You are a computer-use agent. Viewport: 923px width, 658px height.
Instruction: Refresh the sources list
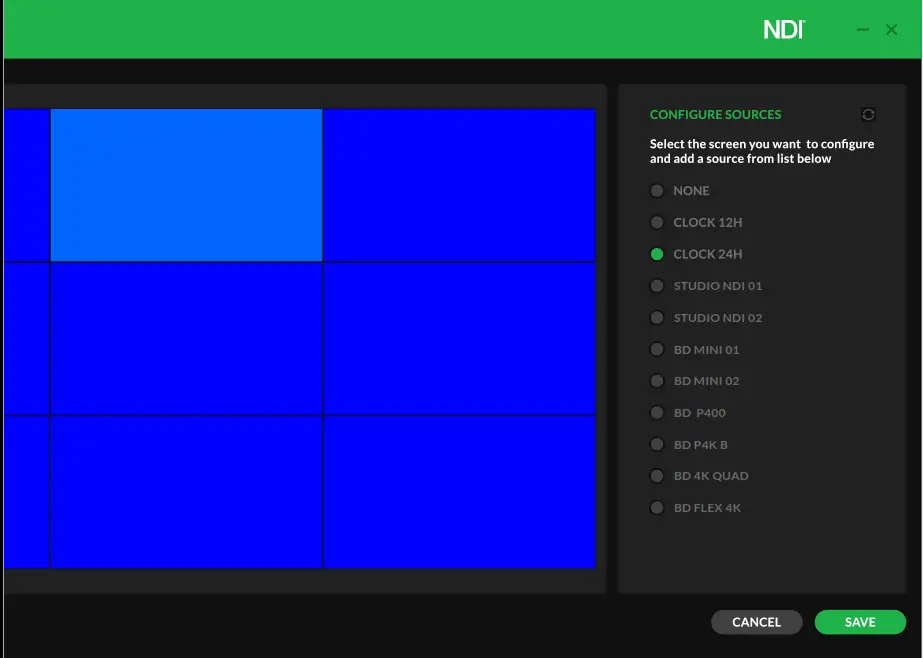pos(868,114)
